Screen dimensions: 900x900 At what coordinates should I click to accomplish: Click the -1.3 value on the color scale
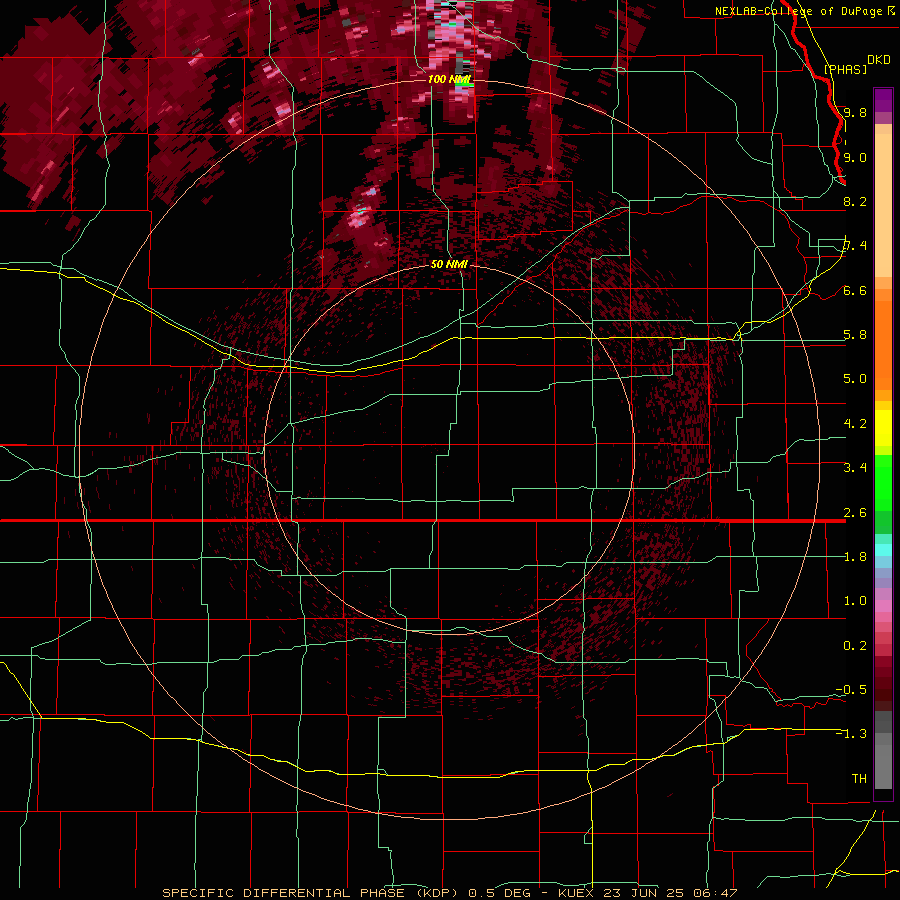coord(851,734)
